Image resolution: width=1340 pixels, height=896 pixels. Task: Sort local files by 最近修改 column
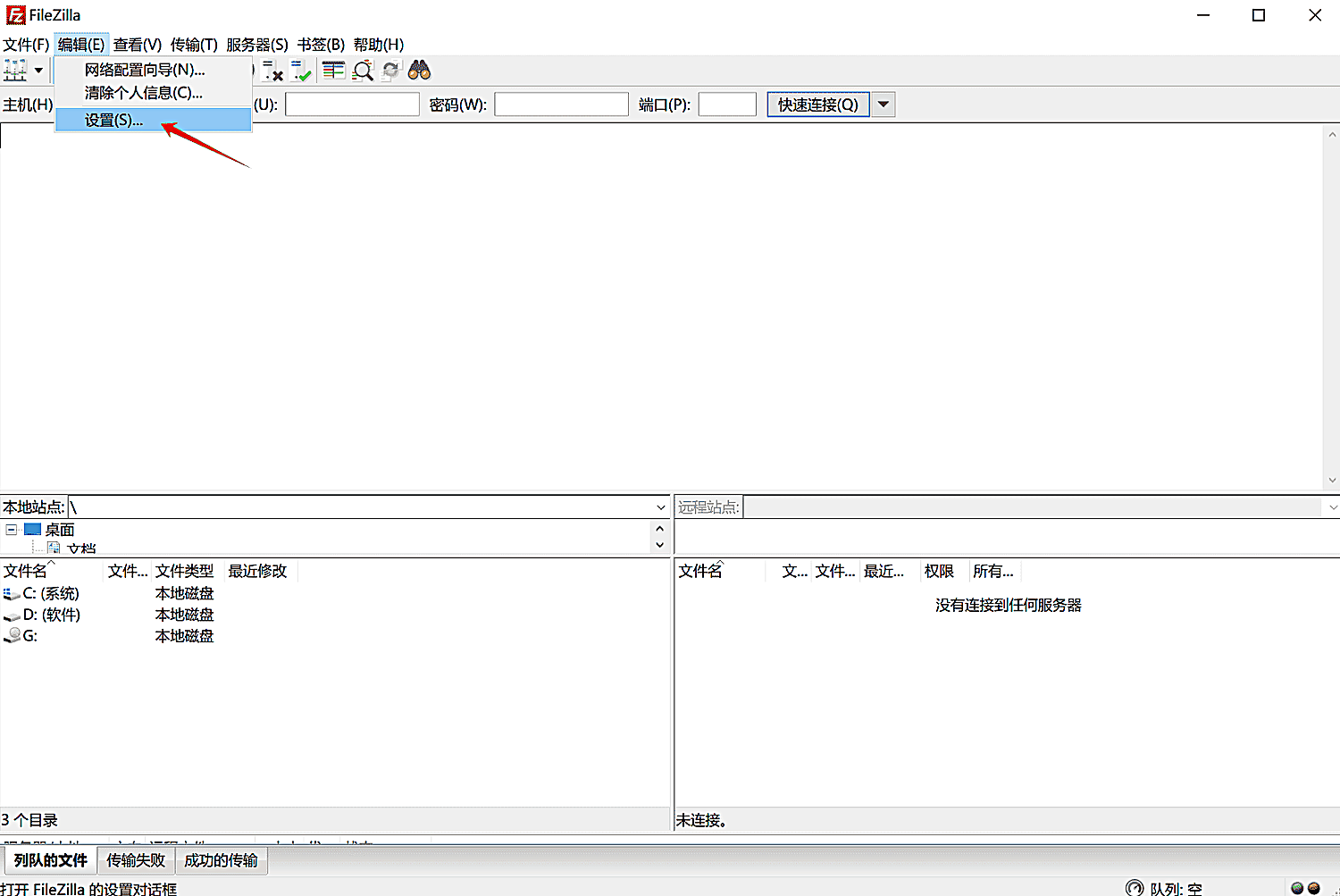point(258,571)
